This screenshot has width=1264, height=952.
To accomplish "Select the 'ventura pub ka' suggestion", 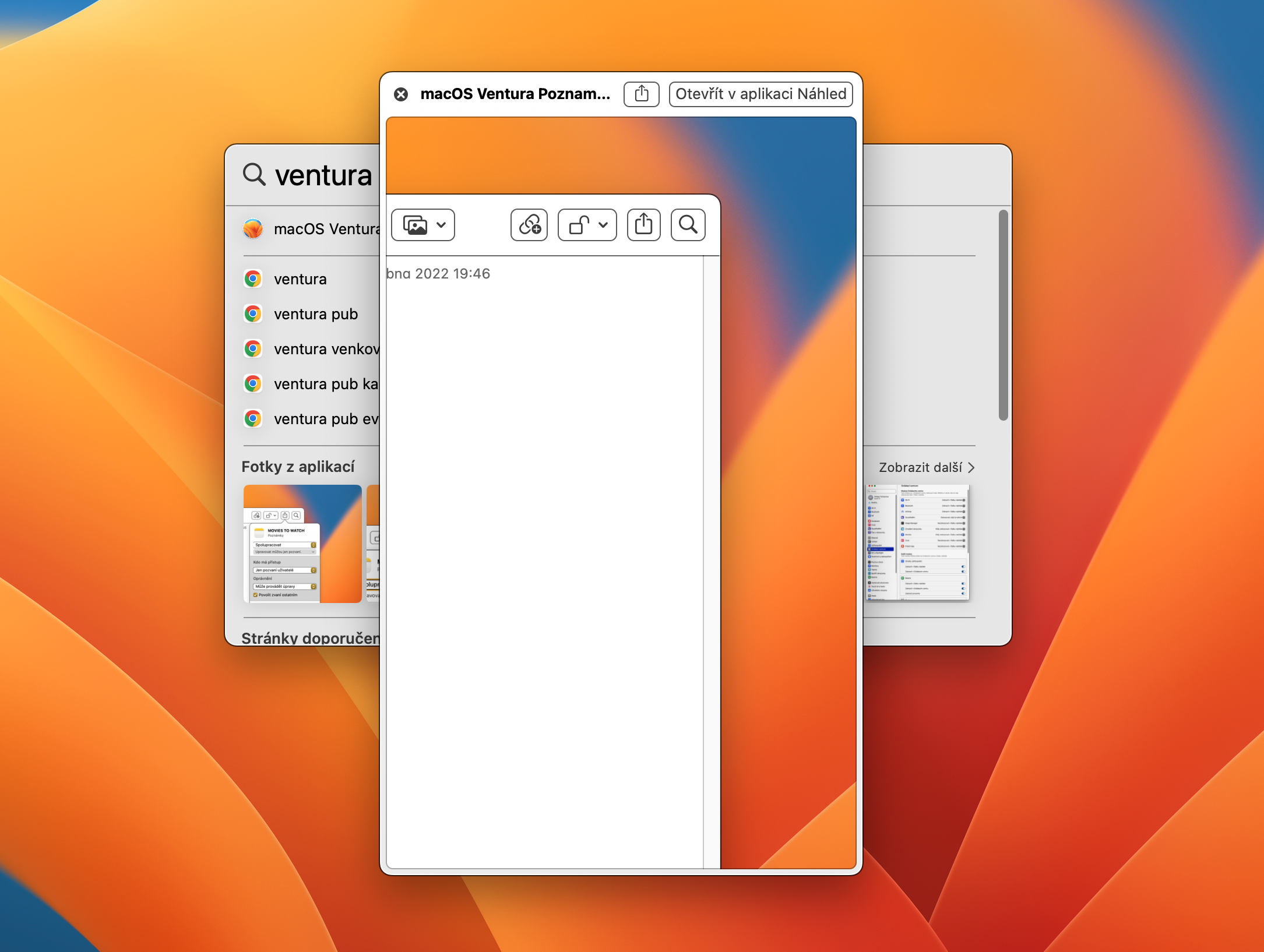I will 325,384.
